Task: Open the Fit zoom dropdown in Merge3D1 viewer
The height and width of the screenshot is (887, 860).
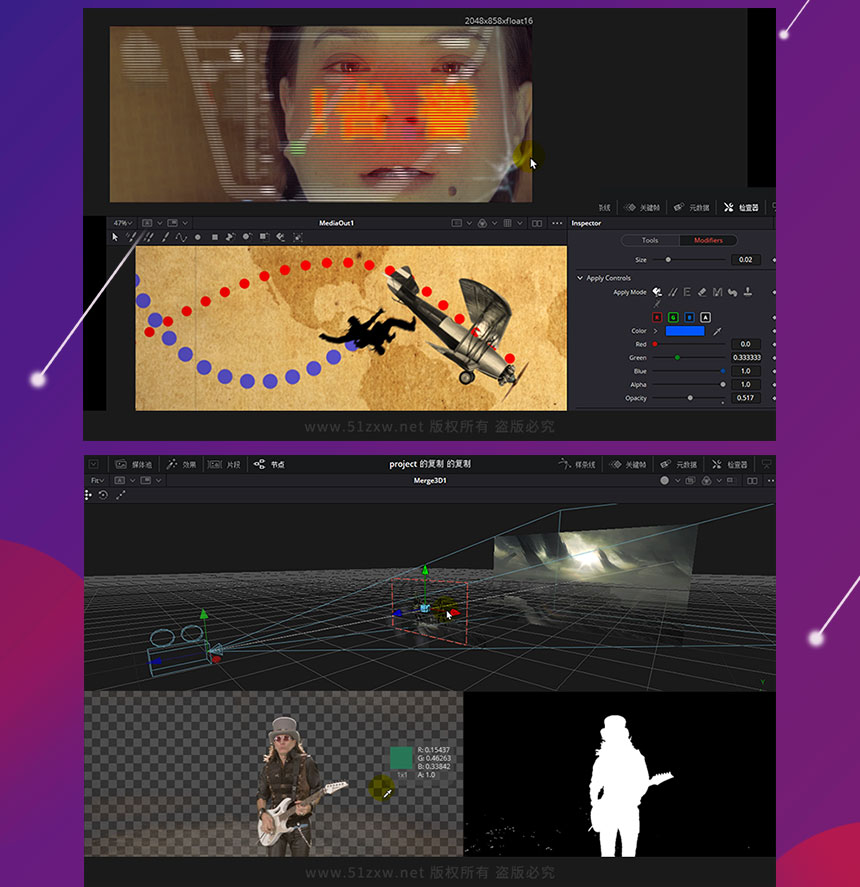Action: tap(97, 480)
